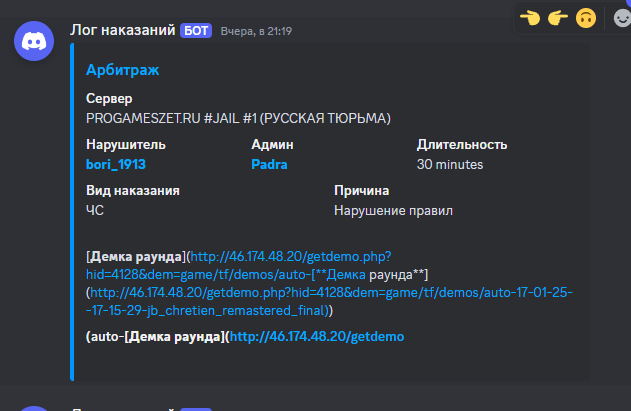Image resolution: width=631 pixels, height=411 pixels.
Task: React with the pointing-right hand emoji
Action: click(x=558, y=18)
